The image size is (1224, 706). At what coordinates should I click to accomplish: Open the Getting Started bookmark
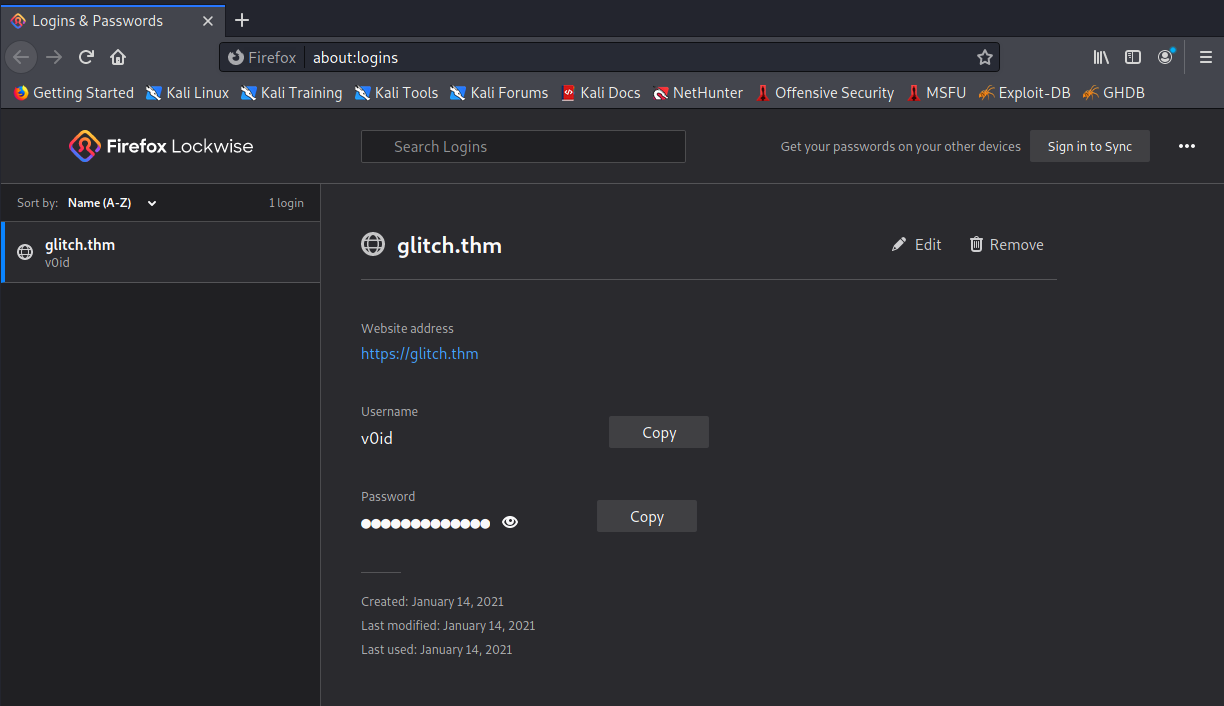[x=74, y=93]
